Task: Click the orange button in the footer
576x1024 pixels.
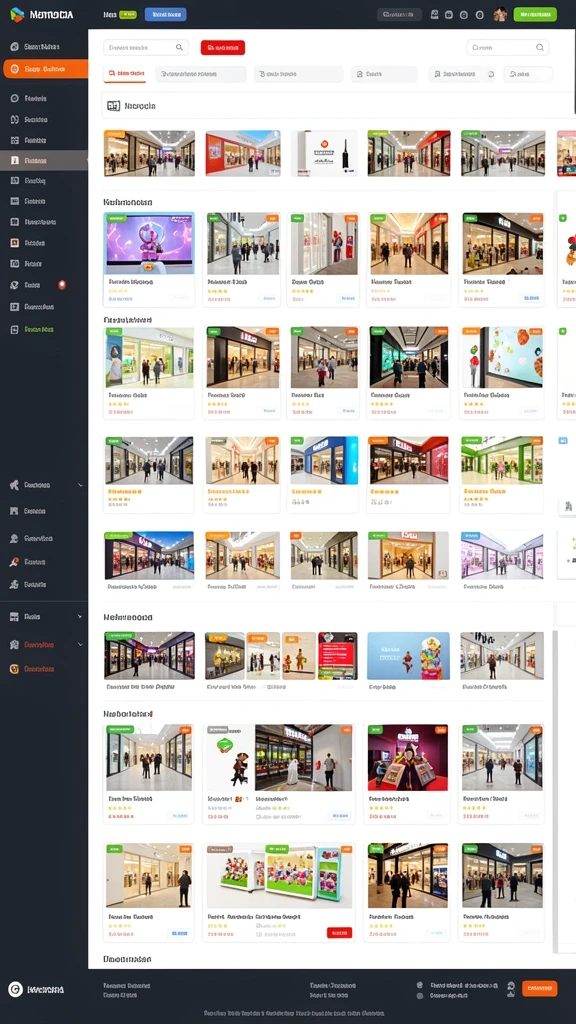Action: (x=539, y=989)
